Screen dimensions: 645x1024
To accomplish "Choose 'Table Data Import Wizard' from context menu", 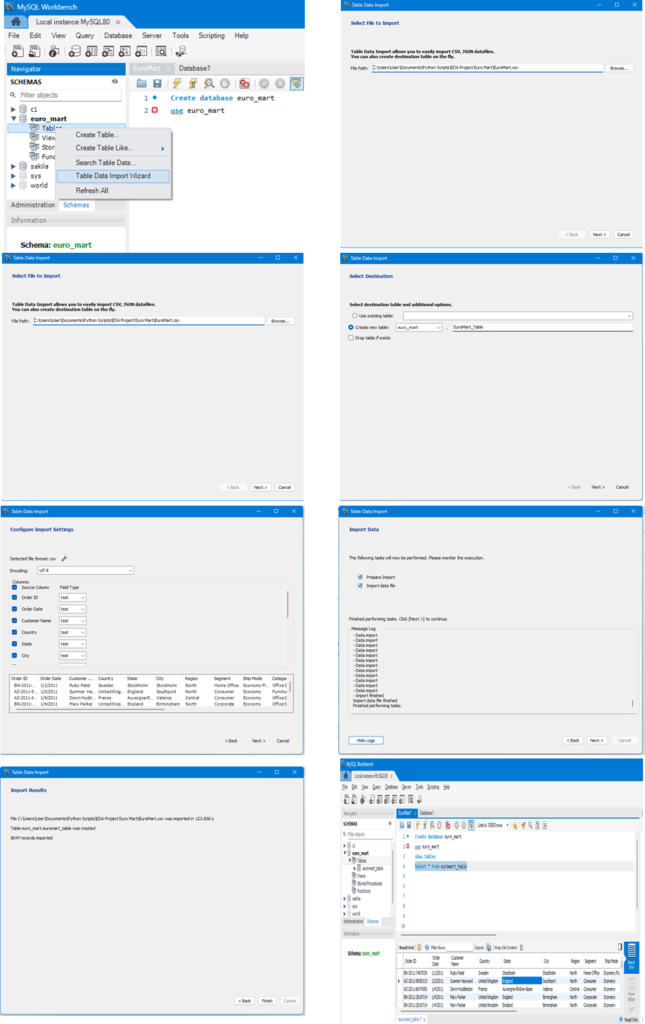I will (x=113, y=176).
